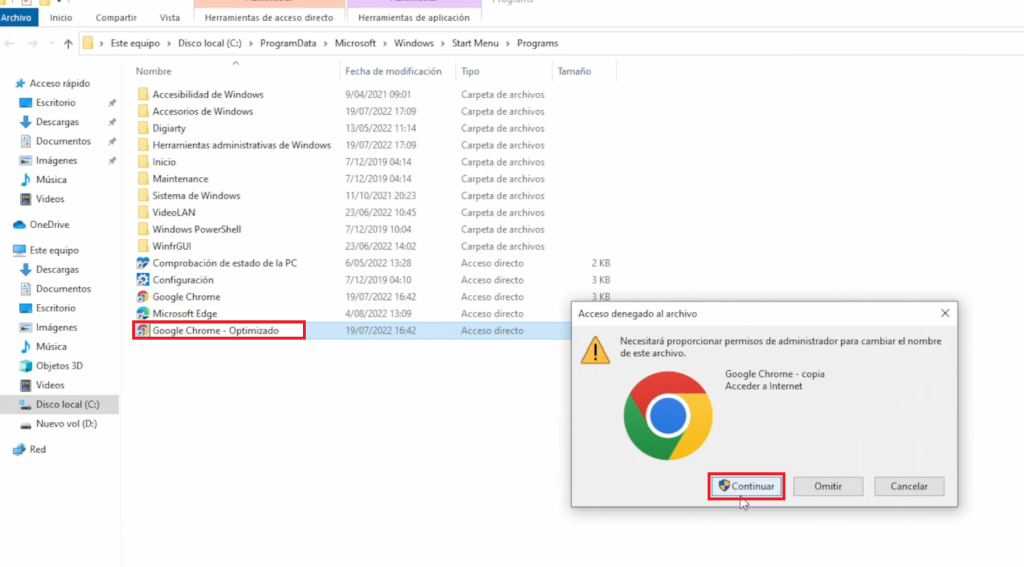Open Acceso rápido in the sidebar
The width and height of the screenshot is (1024, 567).
coord(59,84)
